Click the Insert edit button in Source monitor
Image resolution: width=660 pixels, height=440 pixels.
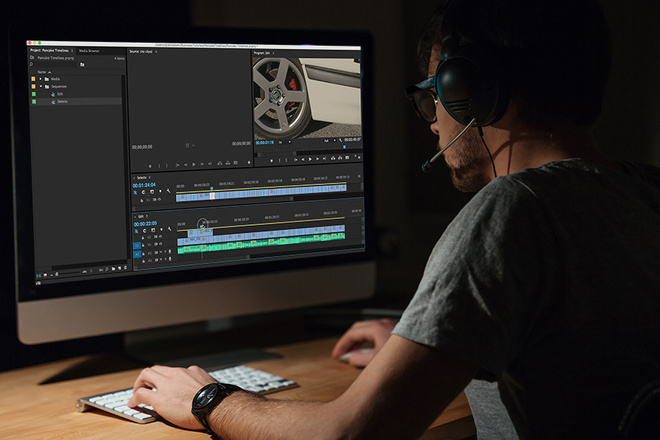219,163
